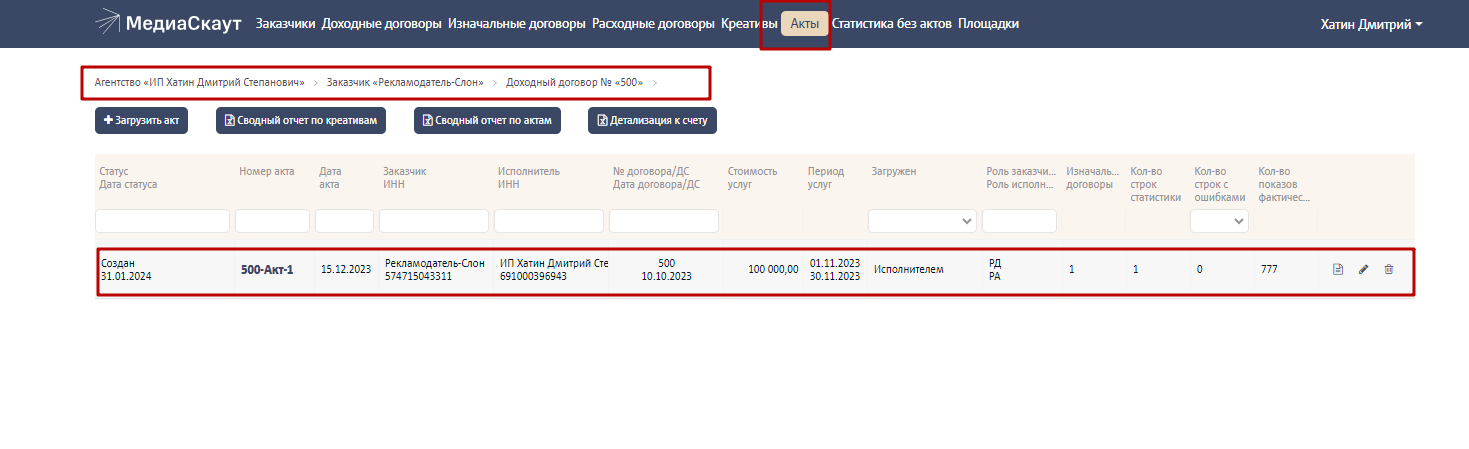Open Статистика без актов page
This screenshot has height=449, width=1469.
point(892,23)
